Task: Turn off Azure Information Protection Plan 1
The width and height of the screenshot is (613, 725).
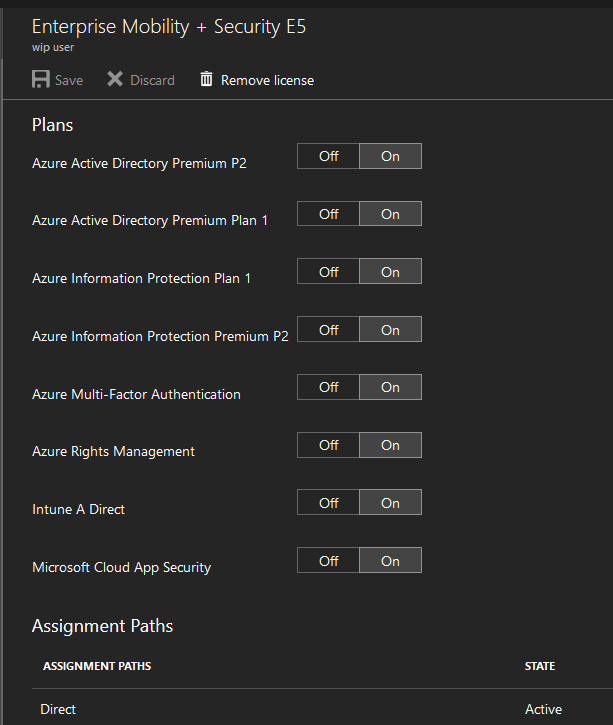Action: point(328,272)
